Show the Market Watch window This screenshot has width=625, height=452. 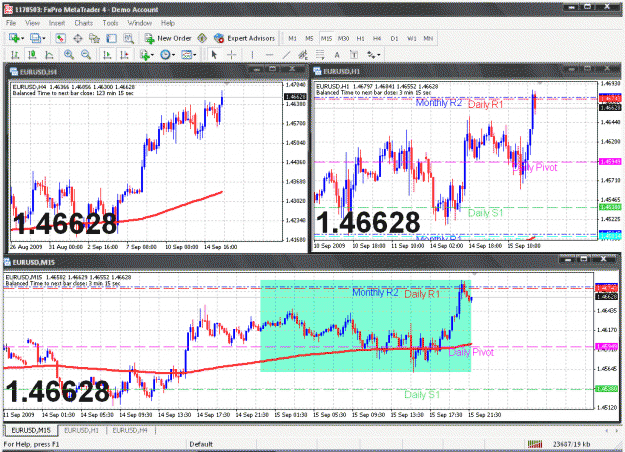[61, 38]
